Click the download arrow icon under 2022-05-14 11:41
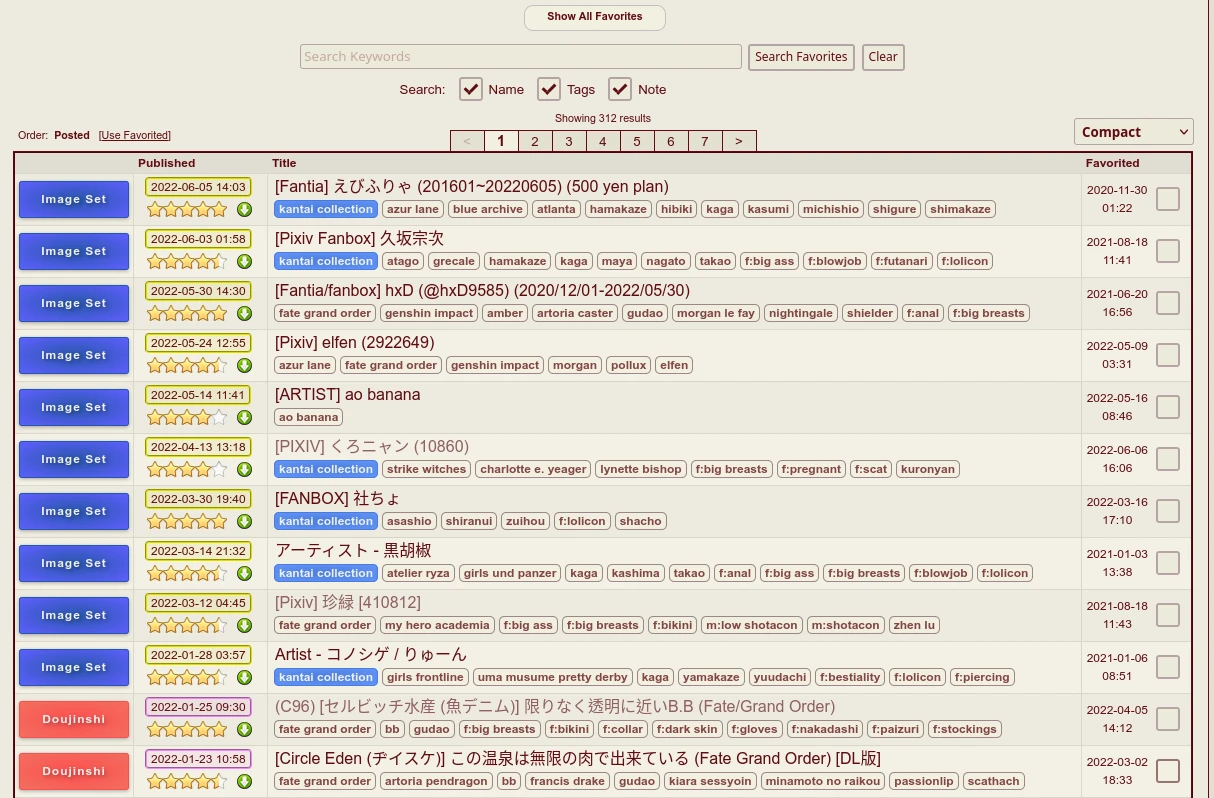This screenshot has height=798, width=1214. tap(244, 417)
